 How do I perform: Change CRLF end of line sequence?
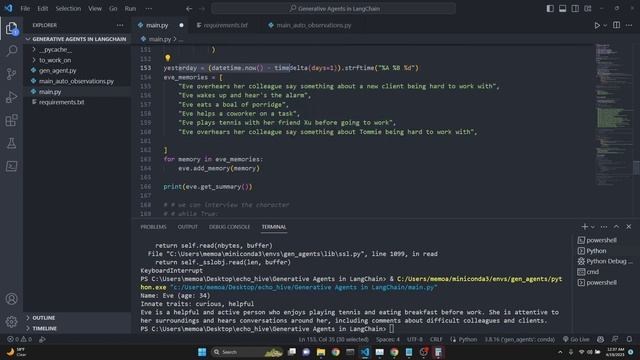click(x=436, y=339)
